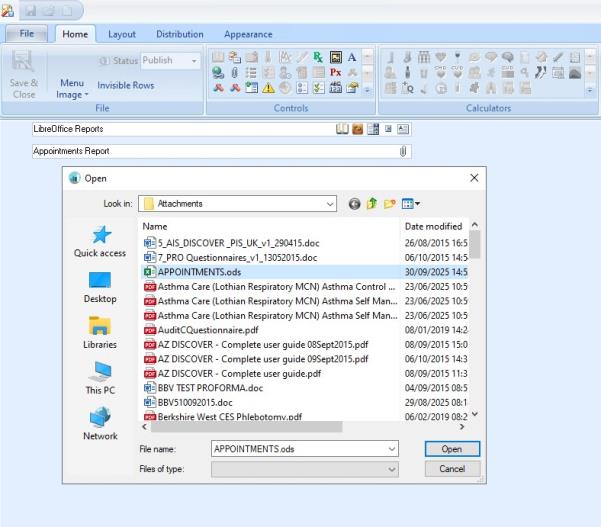Open the Network location in the sidebar

[100, 424]
